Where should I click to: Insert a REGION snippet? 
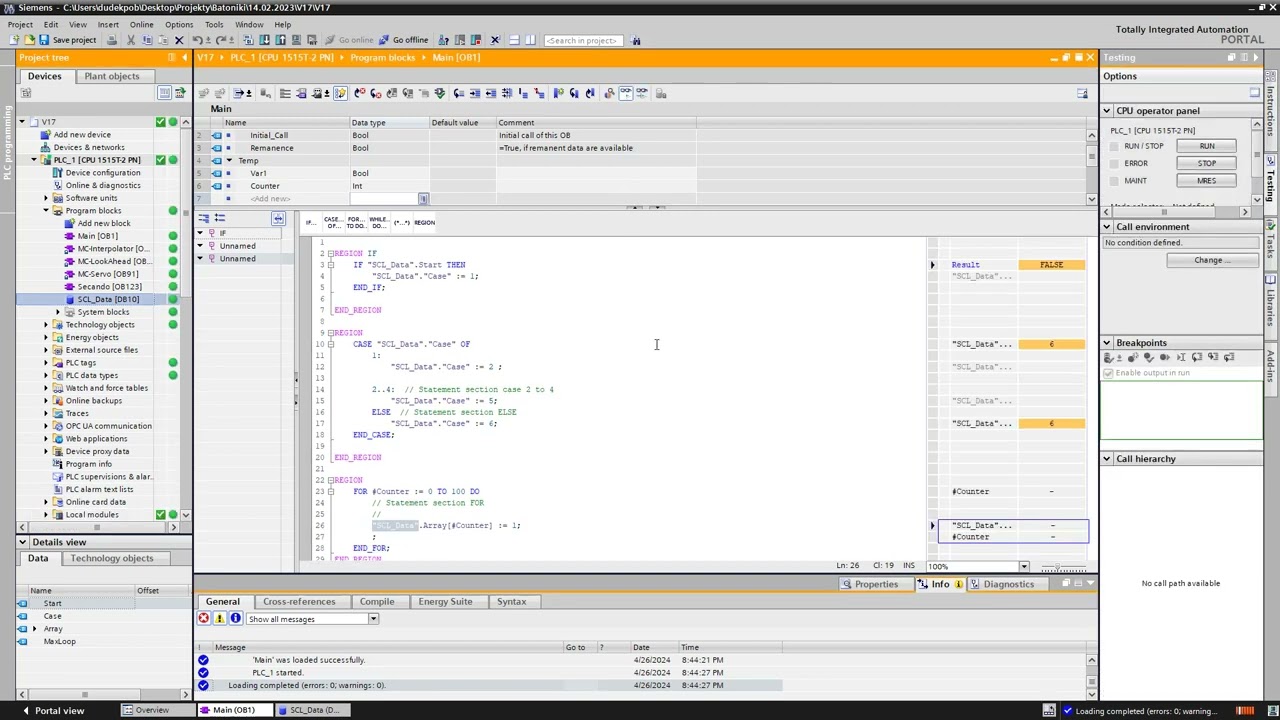click(x=424, y=222)
